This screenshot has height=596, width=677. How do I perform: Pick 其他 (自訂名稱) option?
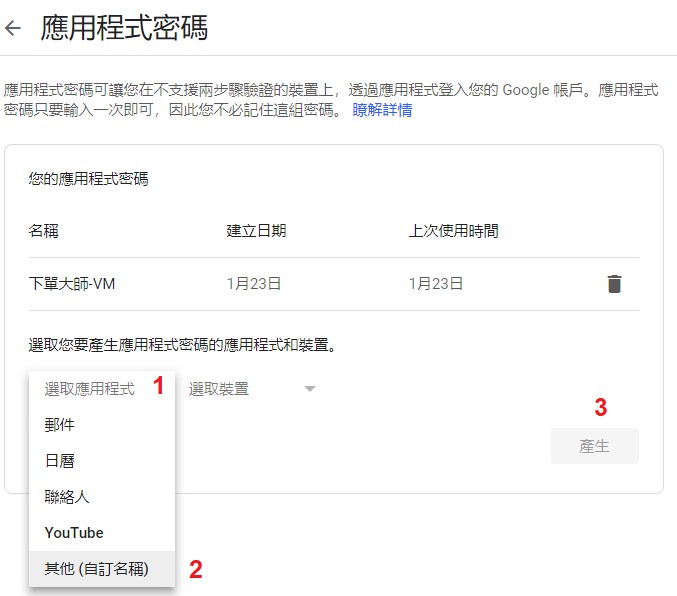point(102,569)
